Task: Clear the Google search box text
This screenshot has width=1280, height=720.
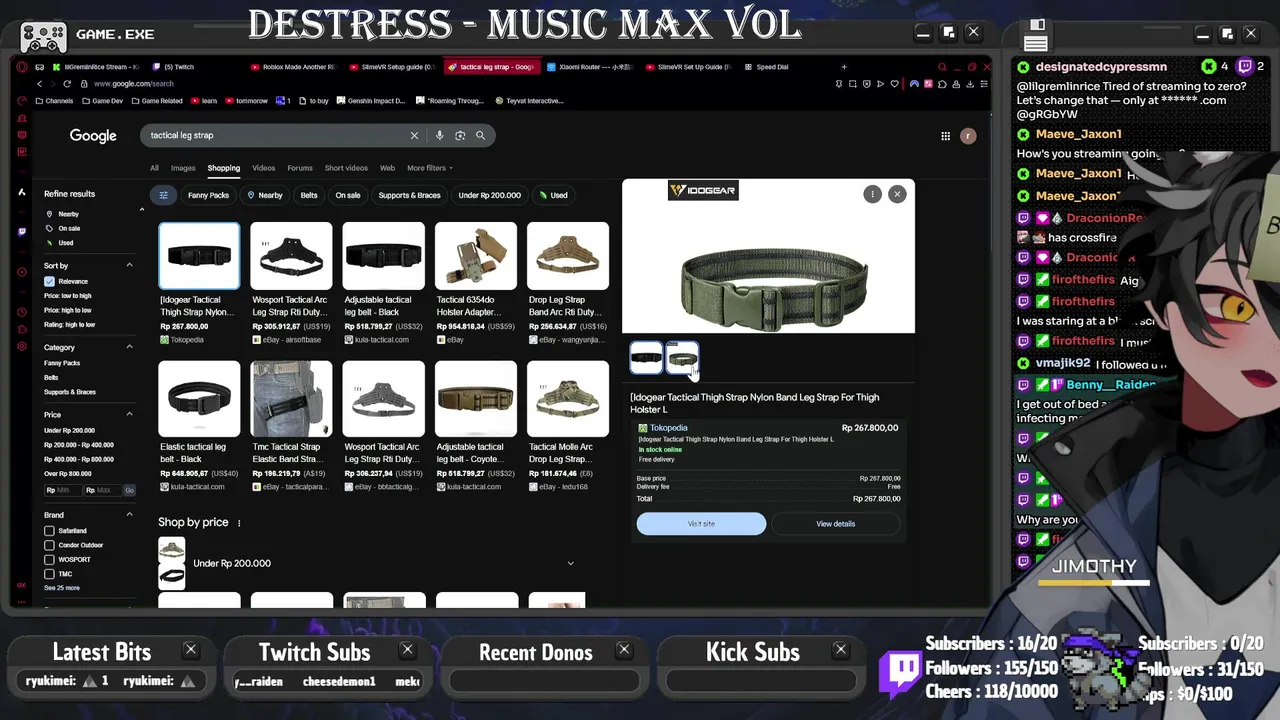Action: [x=414, y=135]
